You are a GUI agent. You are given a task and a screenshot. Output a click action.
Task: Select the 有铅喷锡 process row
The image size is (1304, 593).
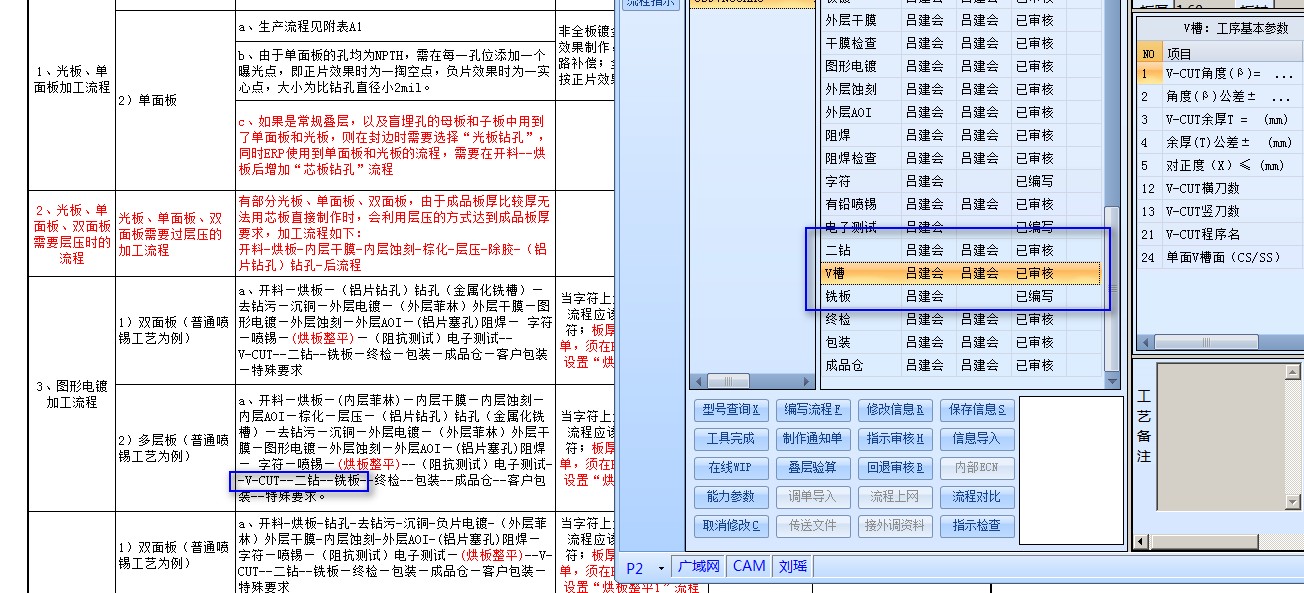961,204
